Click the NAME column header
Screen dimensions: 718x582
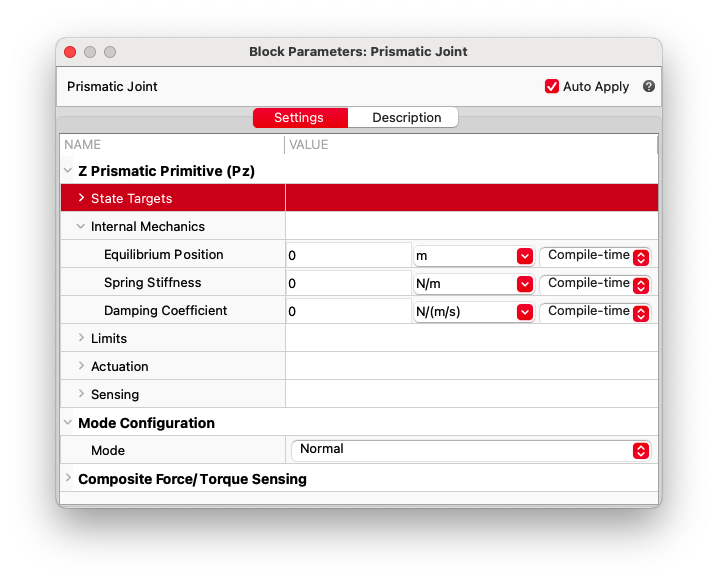(x=82, y=145)
